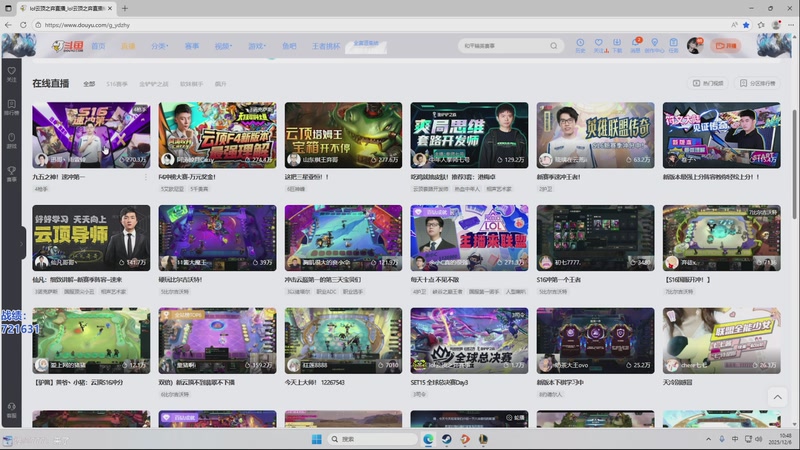Screen dimensions: 800x450
Task: Toggle the favorite star in address bar
Action: (746, 24)
